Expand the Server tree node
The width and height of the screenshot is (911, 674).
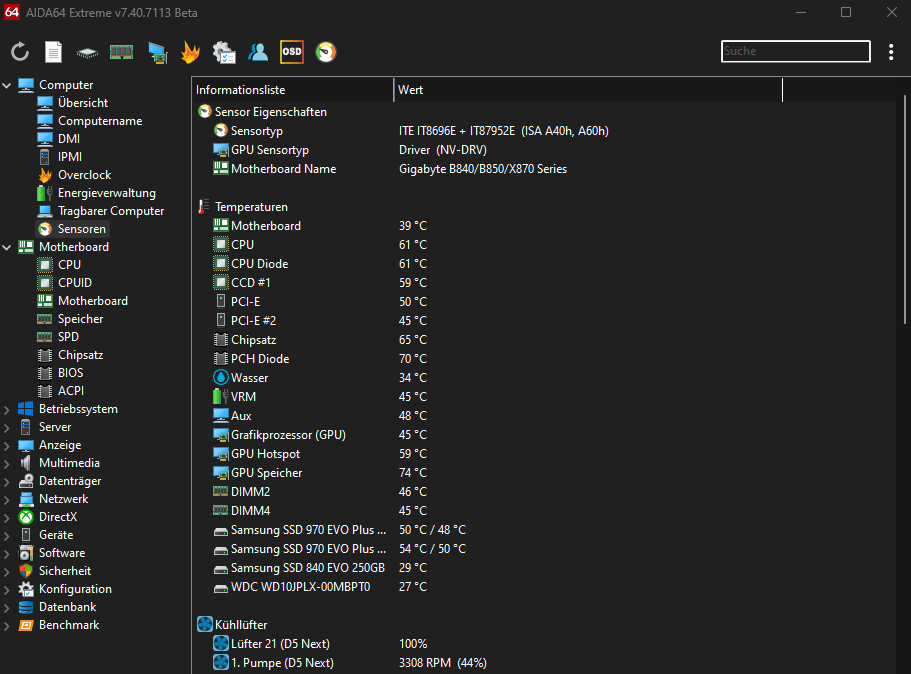(x=7, y=428)
